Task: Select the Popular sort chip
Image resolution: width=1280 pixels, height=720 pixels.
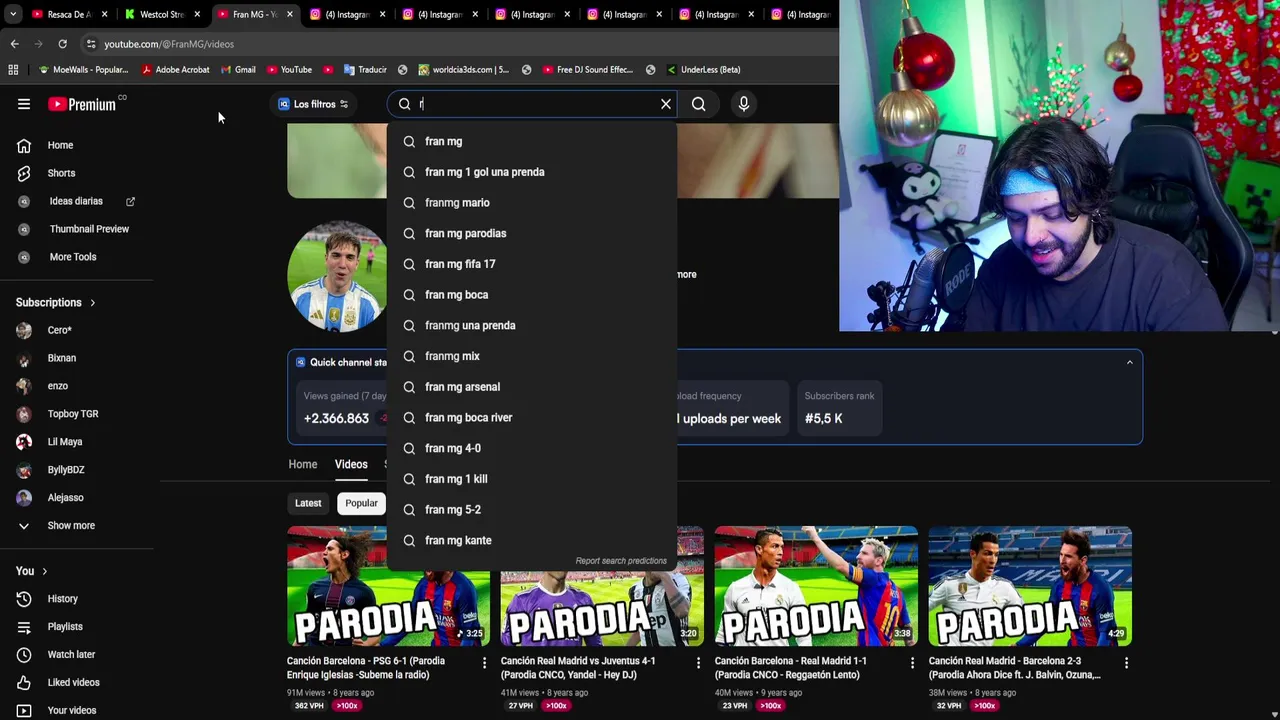Action: point(361,504)
